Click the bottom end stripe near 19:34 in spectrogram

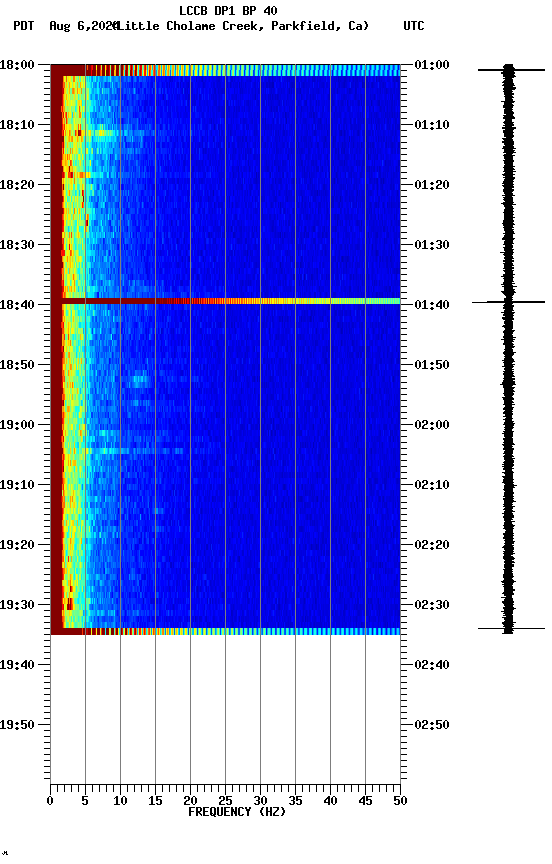point(225,631)
